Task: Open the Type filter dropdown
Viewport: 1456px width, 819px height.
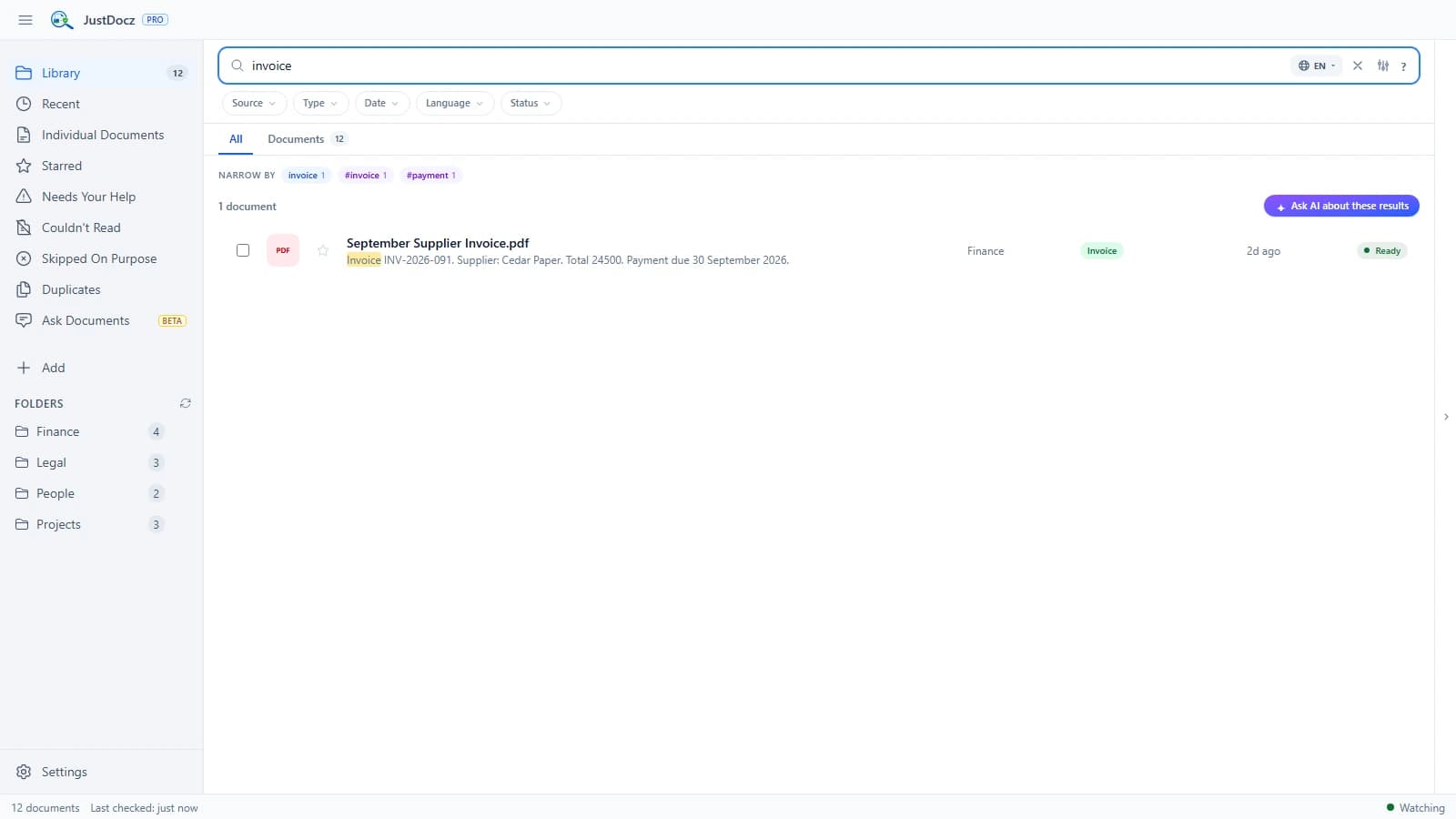Action: pos(320,103)
